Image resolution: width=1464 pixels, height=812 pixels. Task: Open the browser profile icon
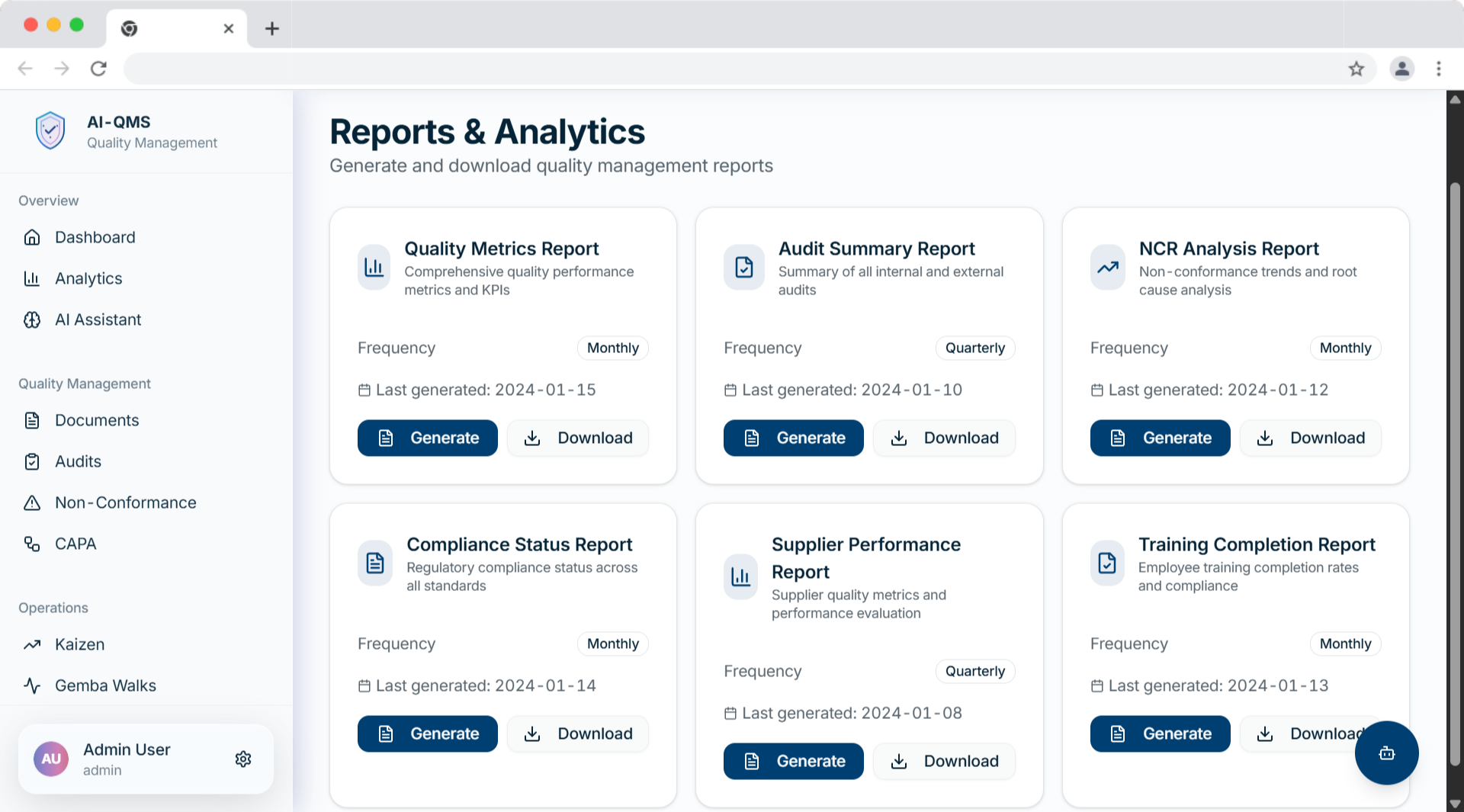1401,69
